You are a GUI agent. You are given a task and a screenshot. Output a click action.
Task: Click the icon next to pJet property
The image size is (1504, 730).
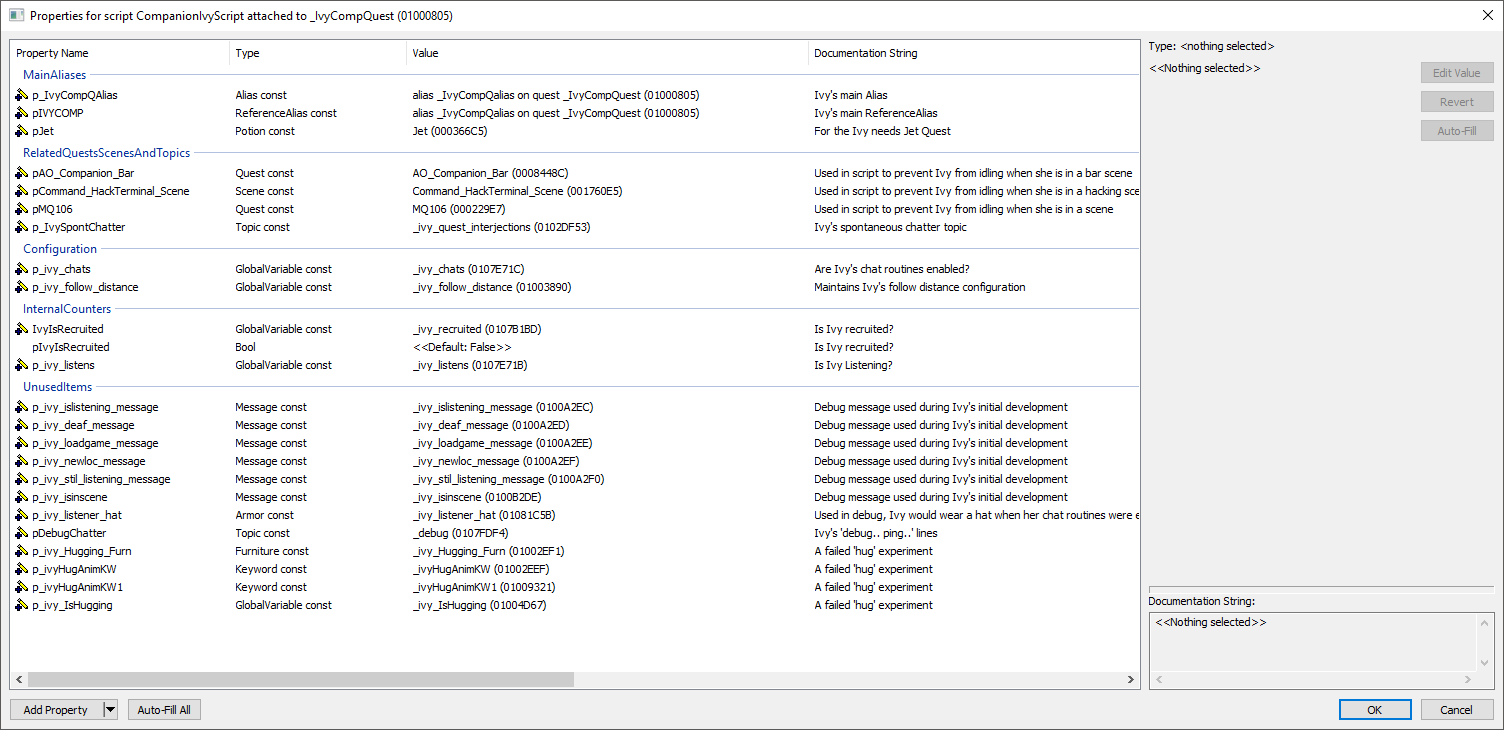[21, 131]
